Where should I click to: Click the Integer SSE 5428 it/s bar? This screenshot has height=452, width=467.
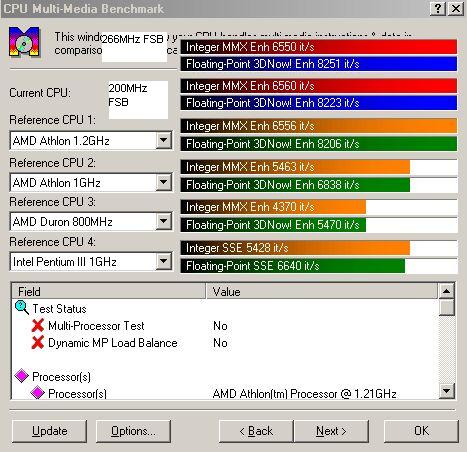319,248
